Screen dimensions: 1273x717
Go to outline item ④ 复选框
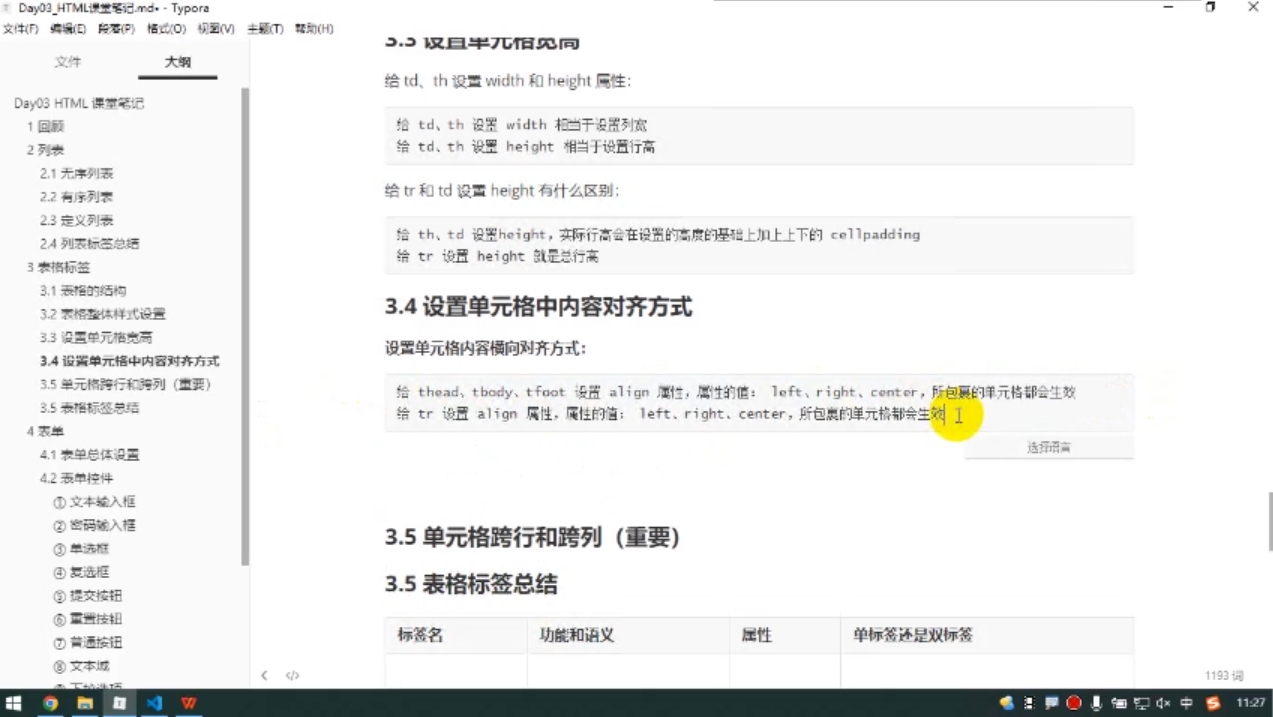81,572
